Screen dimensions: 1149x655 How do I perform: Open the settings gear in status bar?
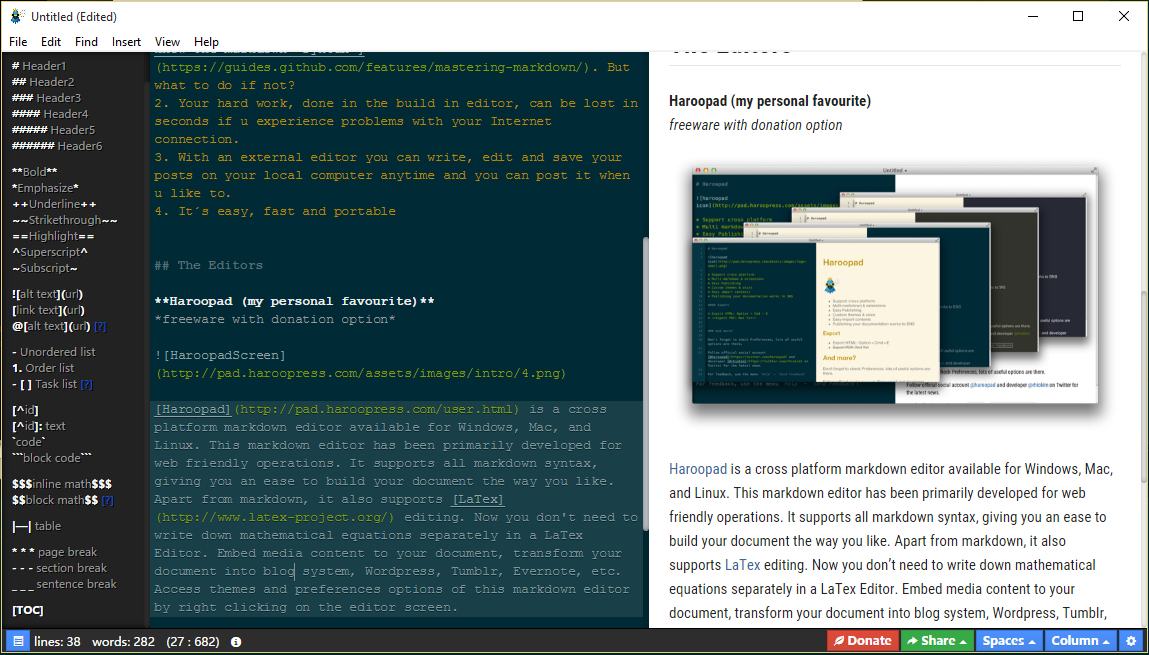(1131, 641)
